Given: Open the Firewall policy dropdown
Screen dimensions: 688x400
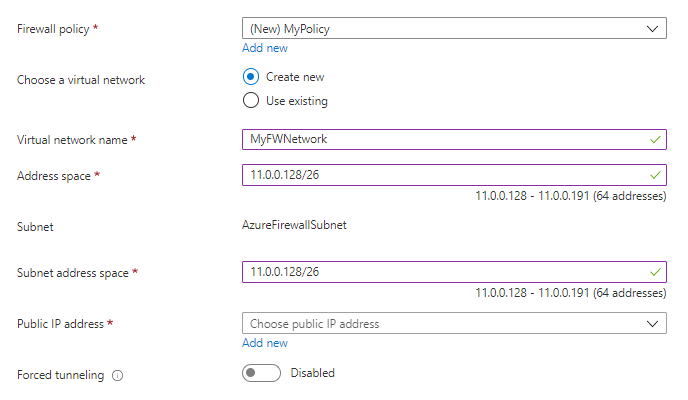Looking at the screenshot, I should point(440,29).
